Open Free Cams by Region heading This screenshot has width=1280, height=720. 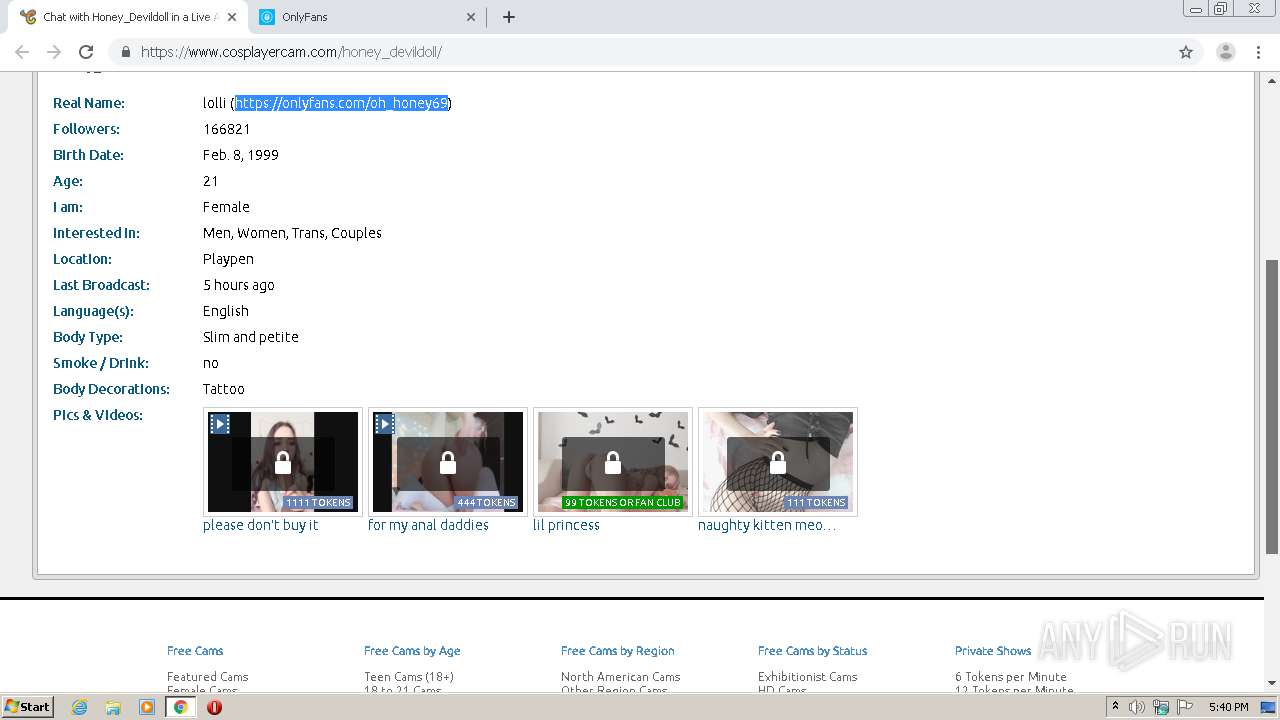[x=618, y=651]
